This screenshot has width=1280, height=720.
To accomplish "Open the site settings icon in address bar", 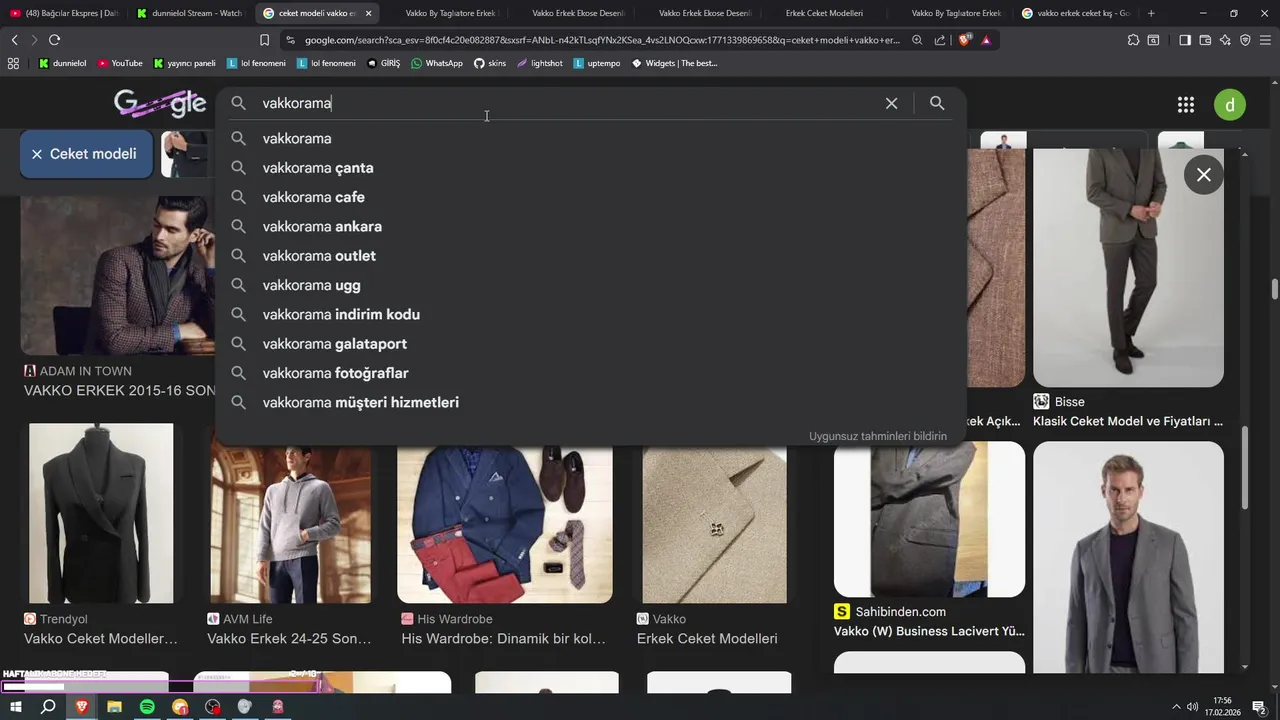I will pyautogui.click(x=290, y=40).
